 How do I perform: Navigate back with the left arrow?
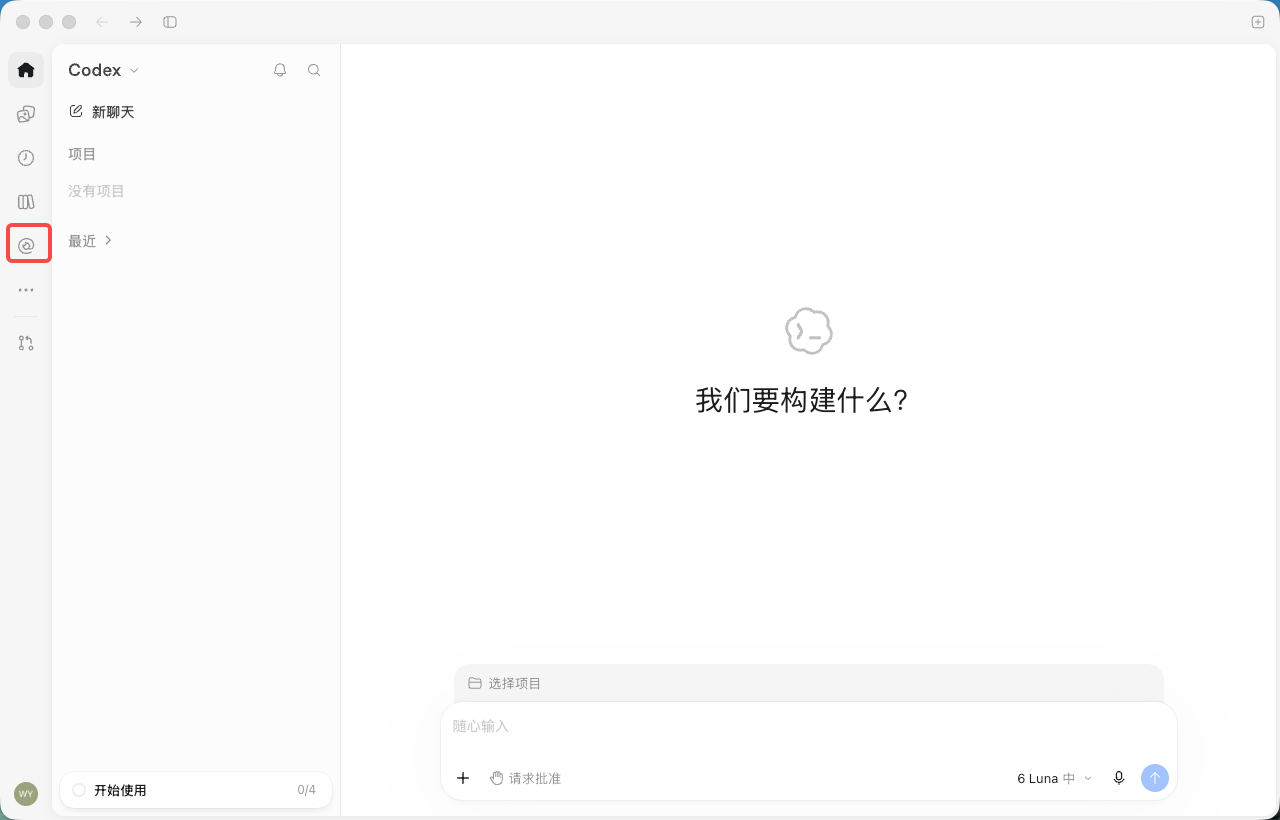[x=102, y=22]
